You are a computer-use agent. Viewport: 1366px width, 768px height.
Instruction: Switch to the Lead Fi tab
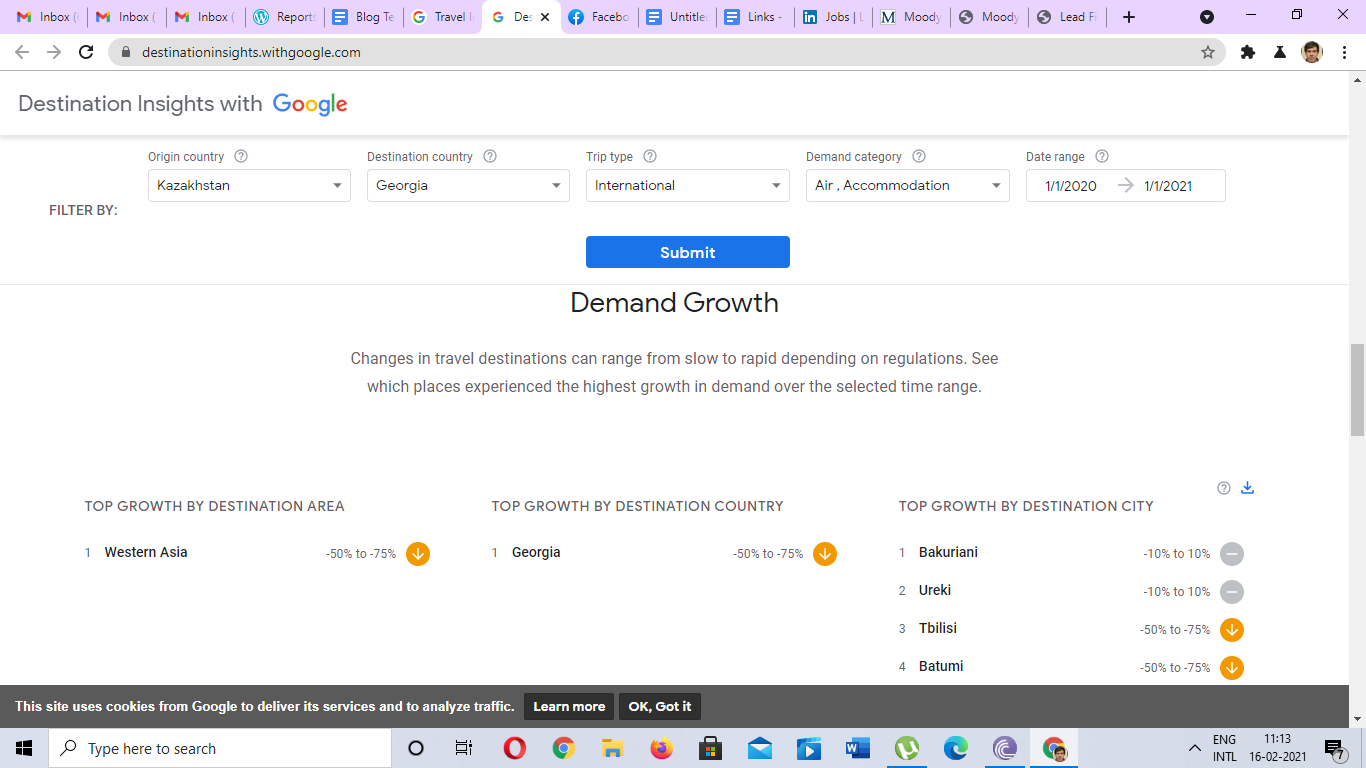[x=1068, y=17]
